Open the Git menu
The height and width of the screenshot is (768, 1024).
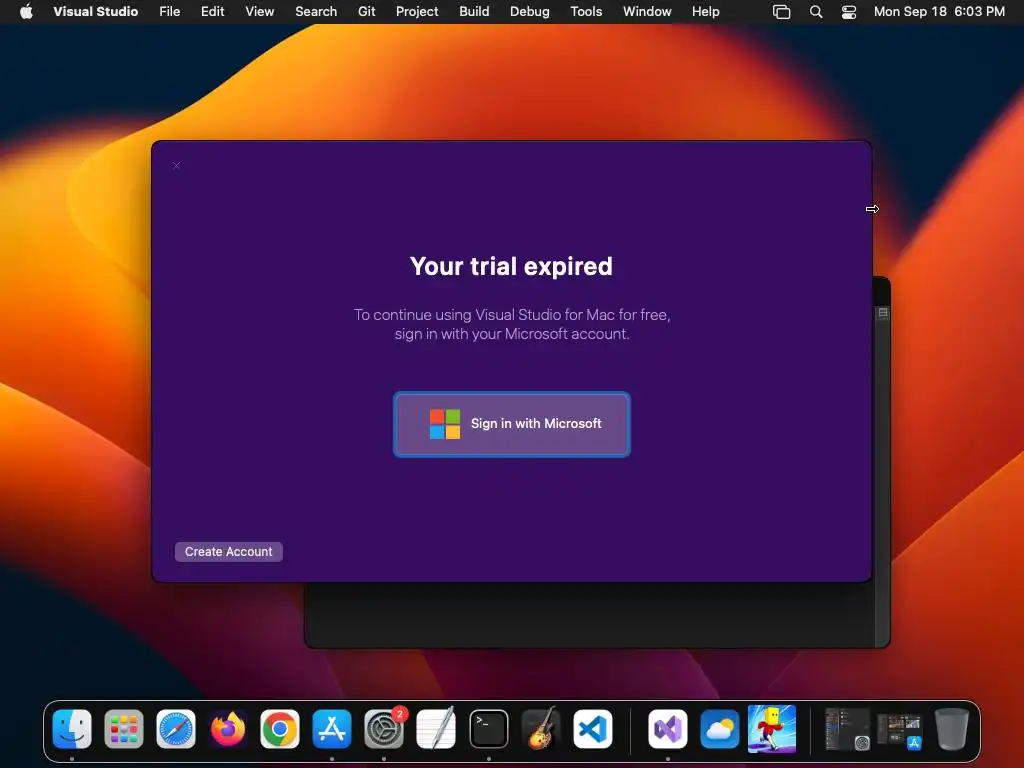(366, 11)
